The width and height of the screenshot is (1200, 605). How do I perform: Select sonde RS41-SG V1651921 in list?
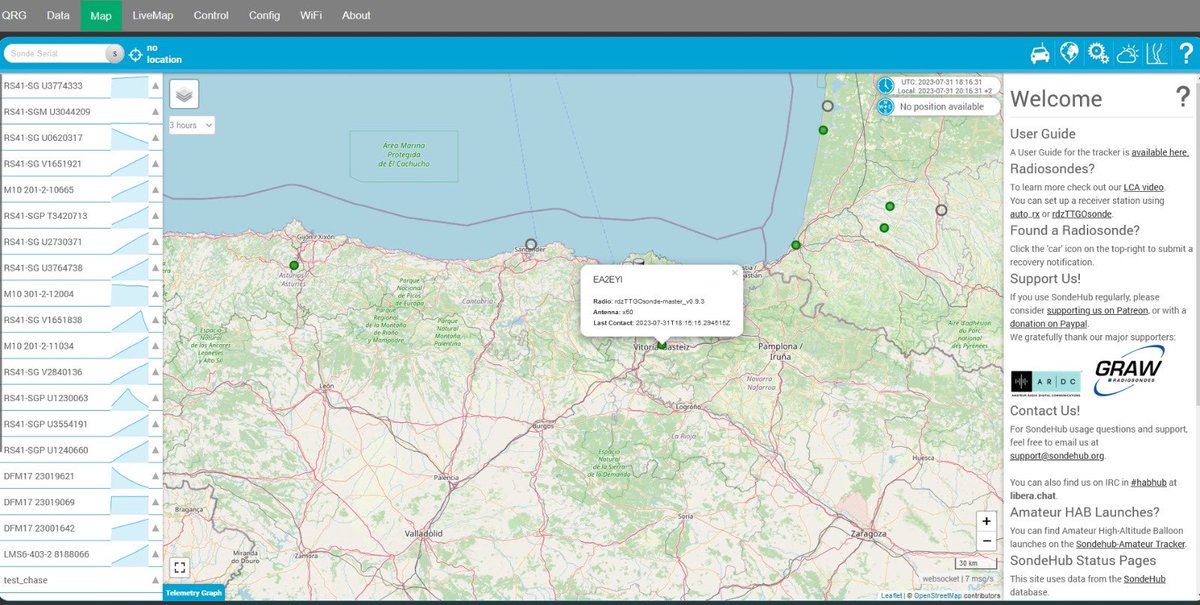point(81,164)
